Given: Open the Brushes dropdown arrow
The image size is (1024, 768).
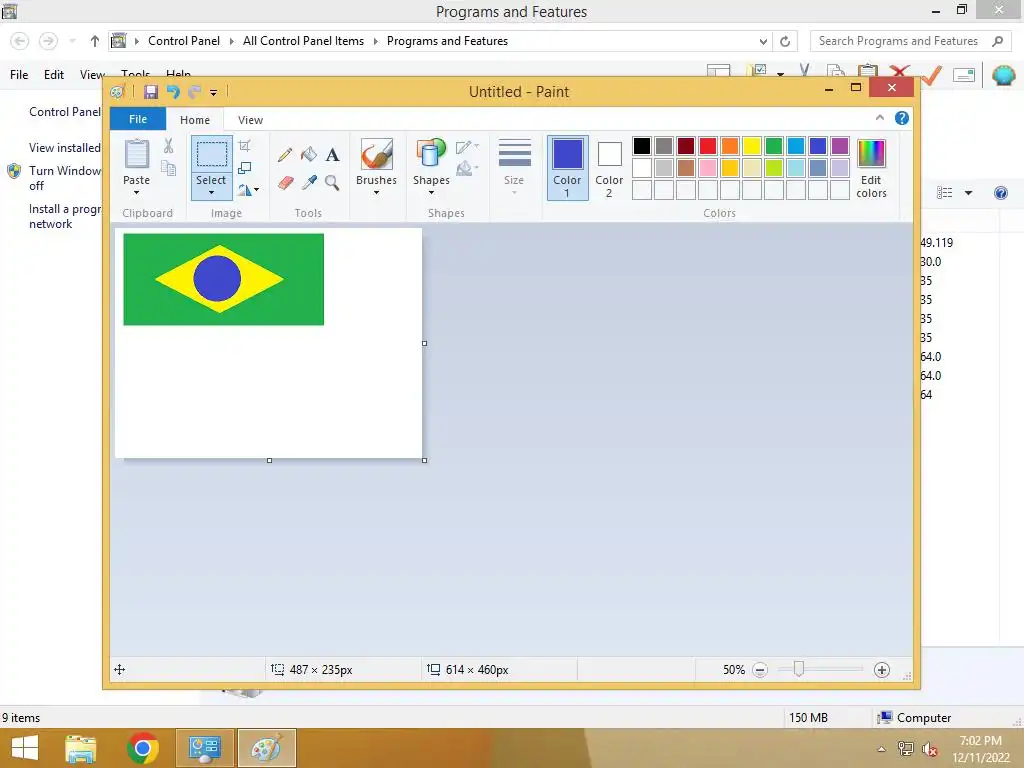Looking at the screenshot, I should [376, 193].
